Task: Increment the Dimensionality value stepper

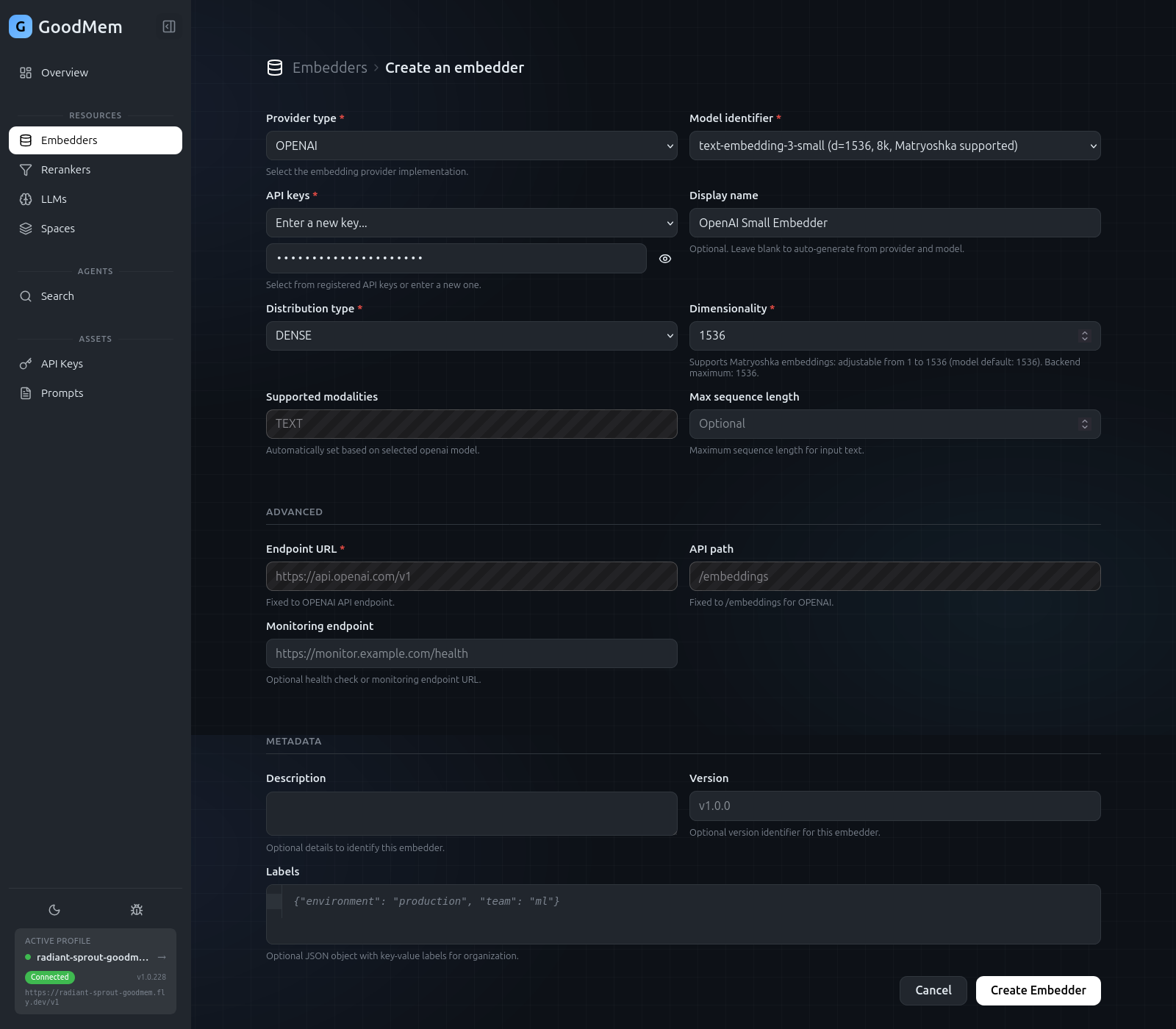Action: coord(1086,331)
